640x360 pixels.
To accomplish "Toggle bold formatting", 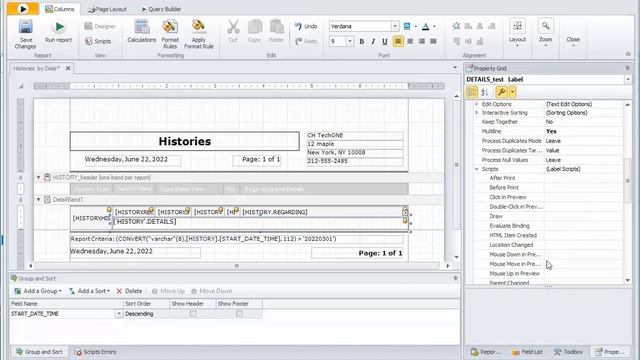I will pos(362,41).
